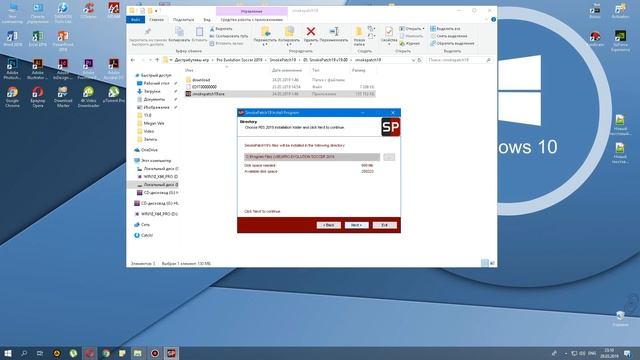The width and height of the screenshot is (640, 360).
Task: Click the Explorer back navigation arrow
Action: 133,60
